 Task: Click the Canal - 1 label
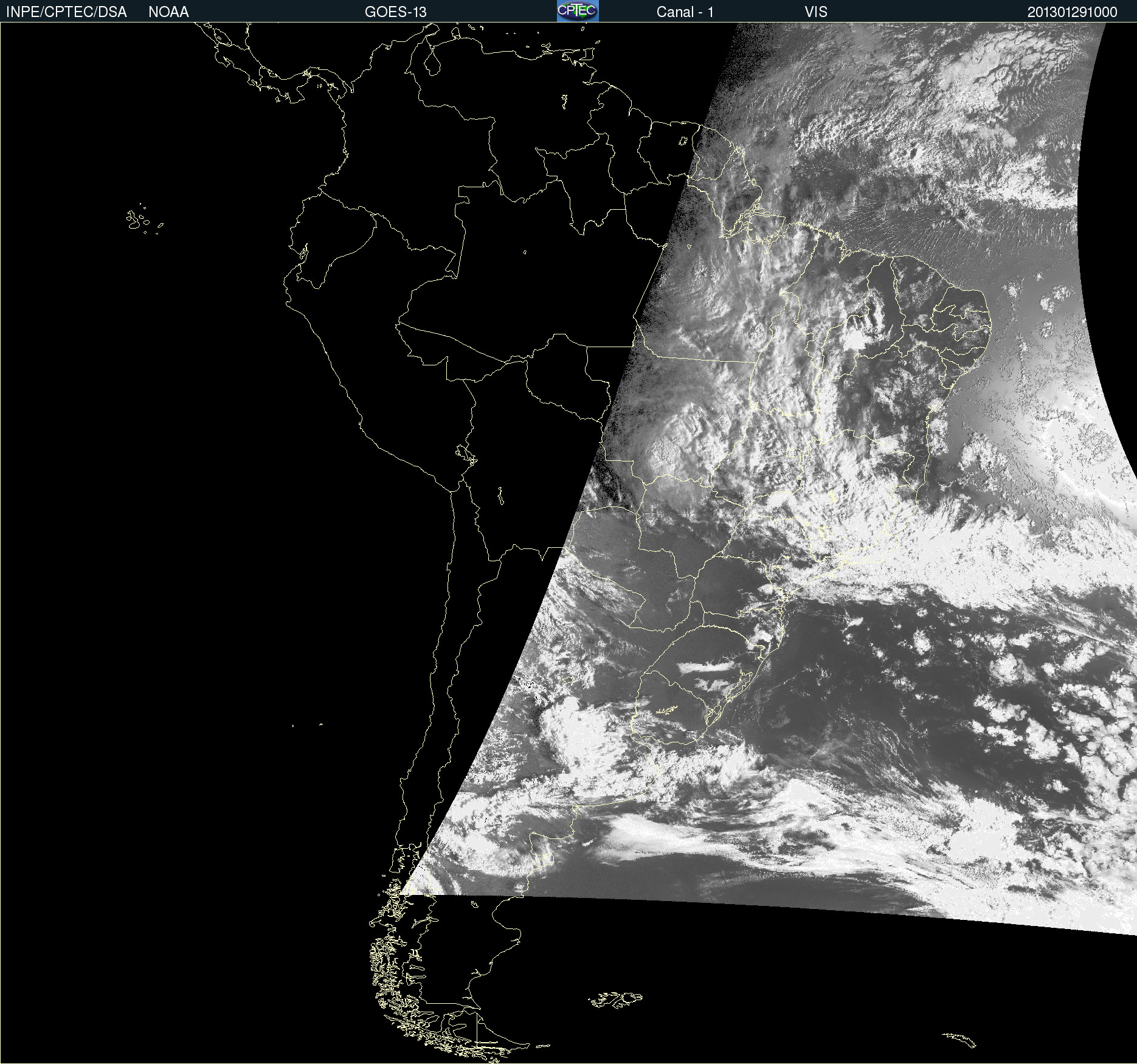(x=685, y=12)
